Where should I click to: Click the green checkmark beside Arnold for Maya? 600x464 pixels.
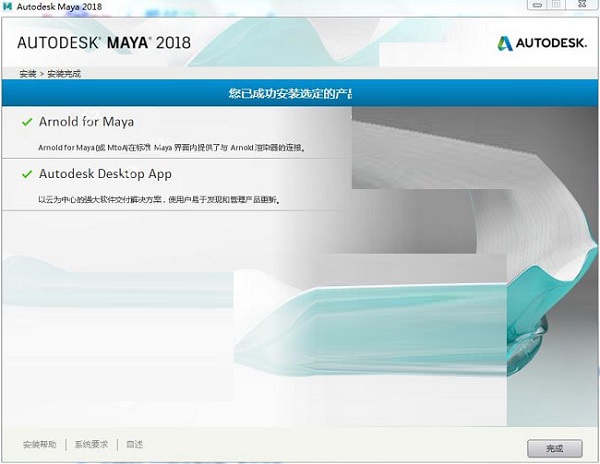[x=27, y=122]
